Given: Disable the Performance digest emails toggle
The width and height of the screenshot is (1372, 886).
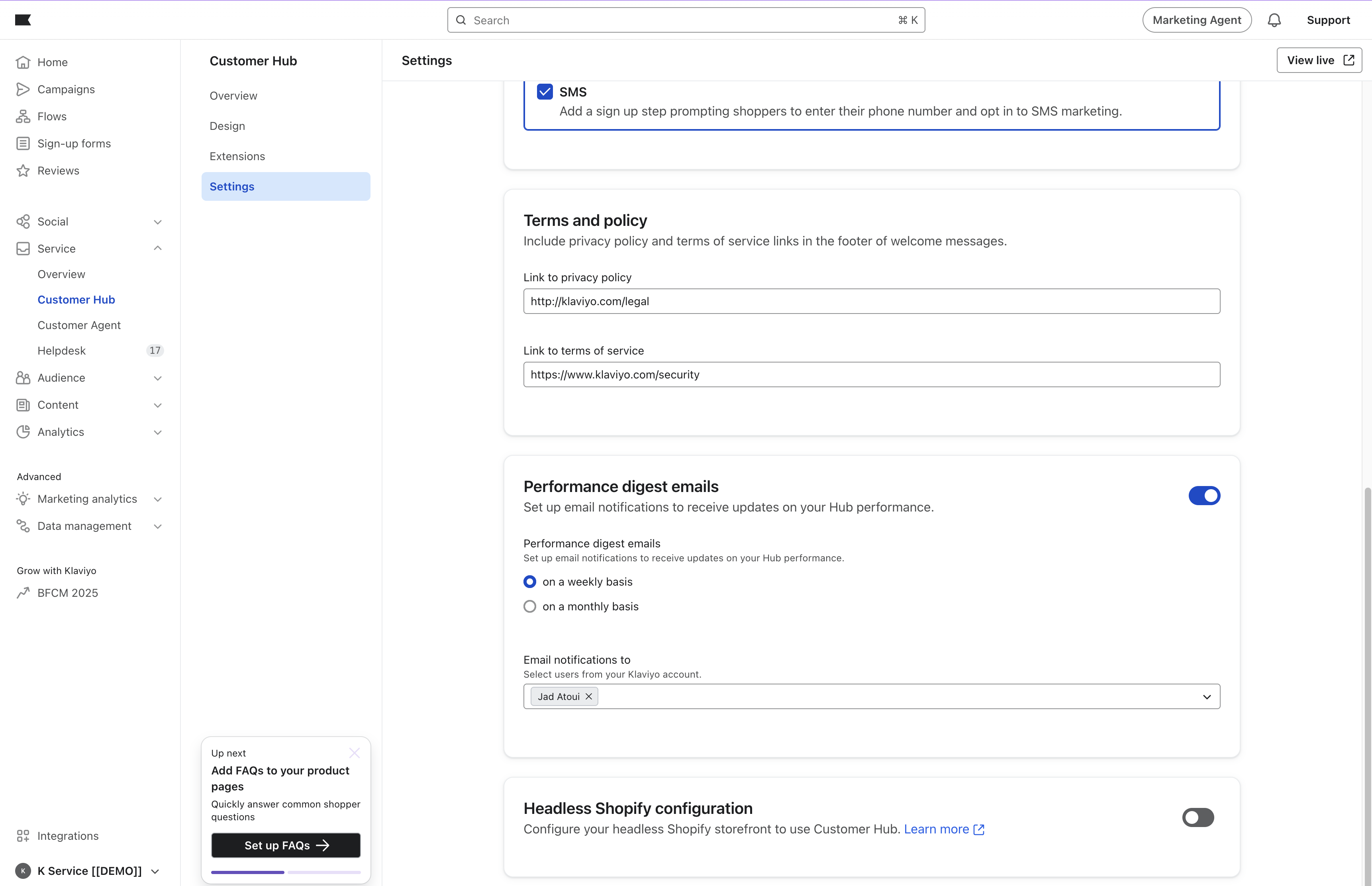Looking at the screenshot, I should coord(1203,495).
